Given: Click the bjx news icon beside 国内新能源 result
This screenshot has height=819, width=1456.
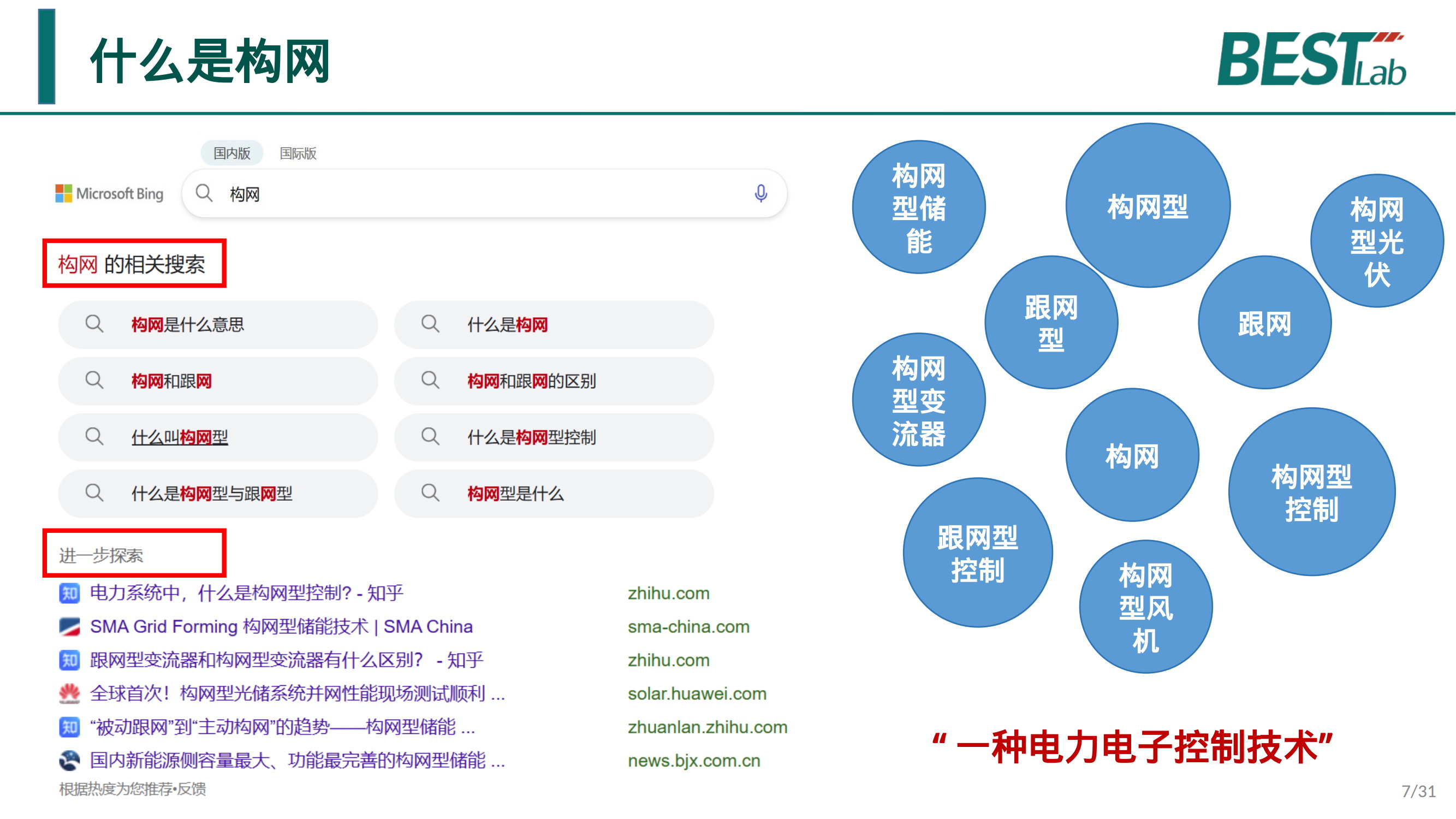Looking at the screenshot, I should pyautogui.click(x=69, y=760).
